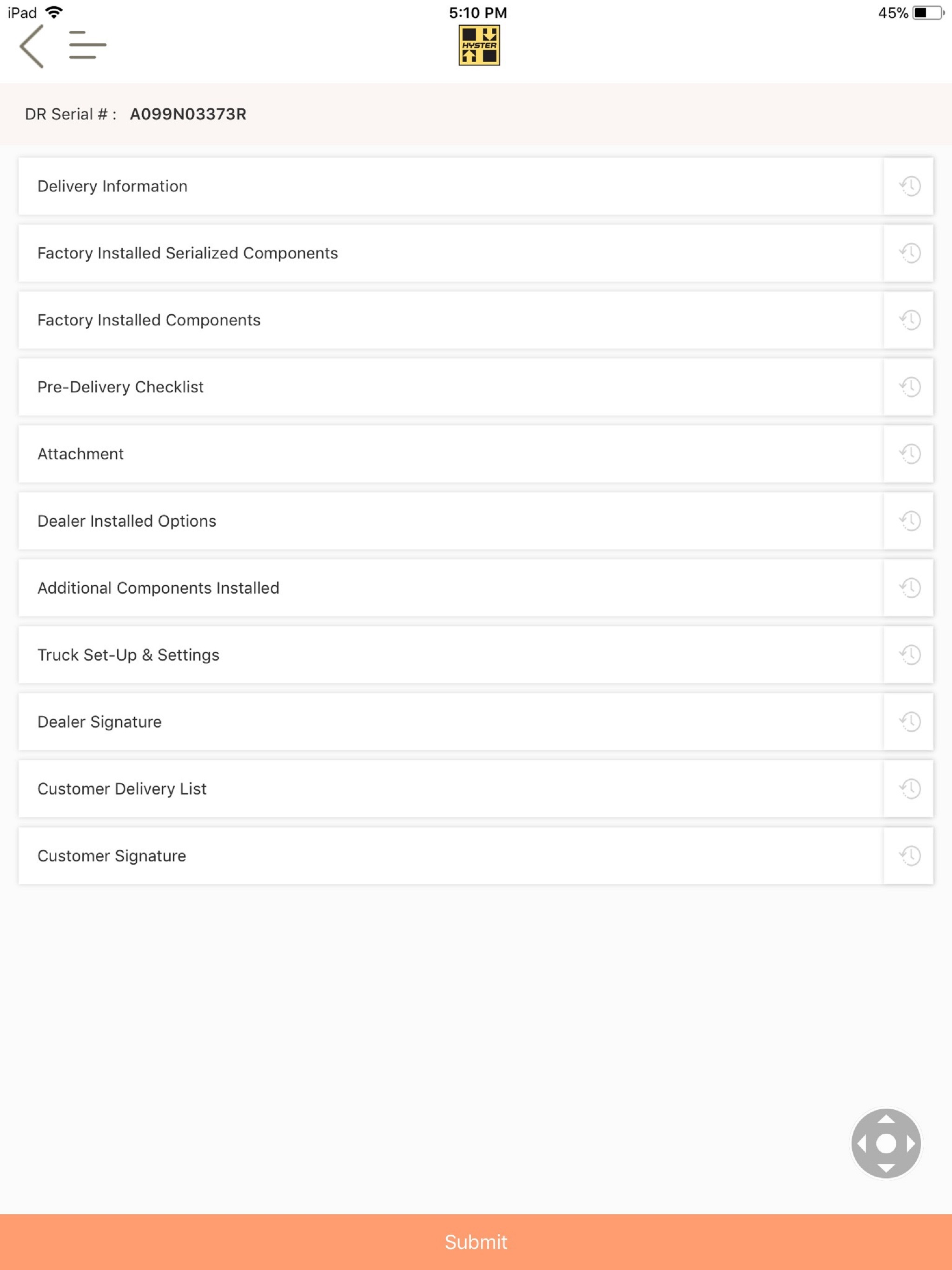Open Factory Installed Serialized Components section

click(450, 253)
